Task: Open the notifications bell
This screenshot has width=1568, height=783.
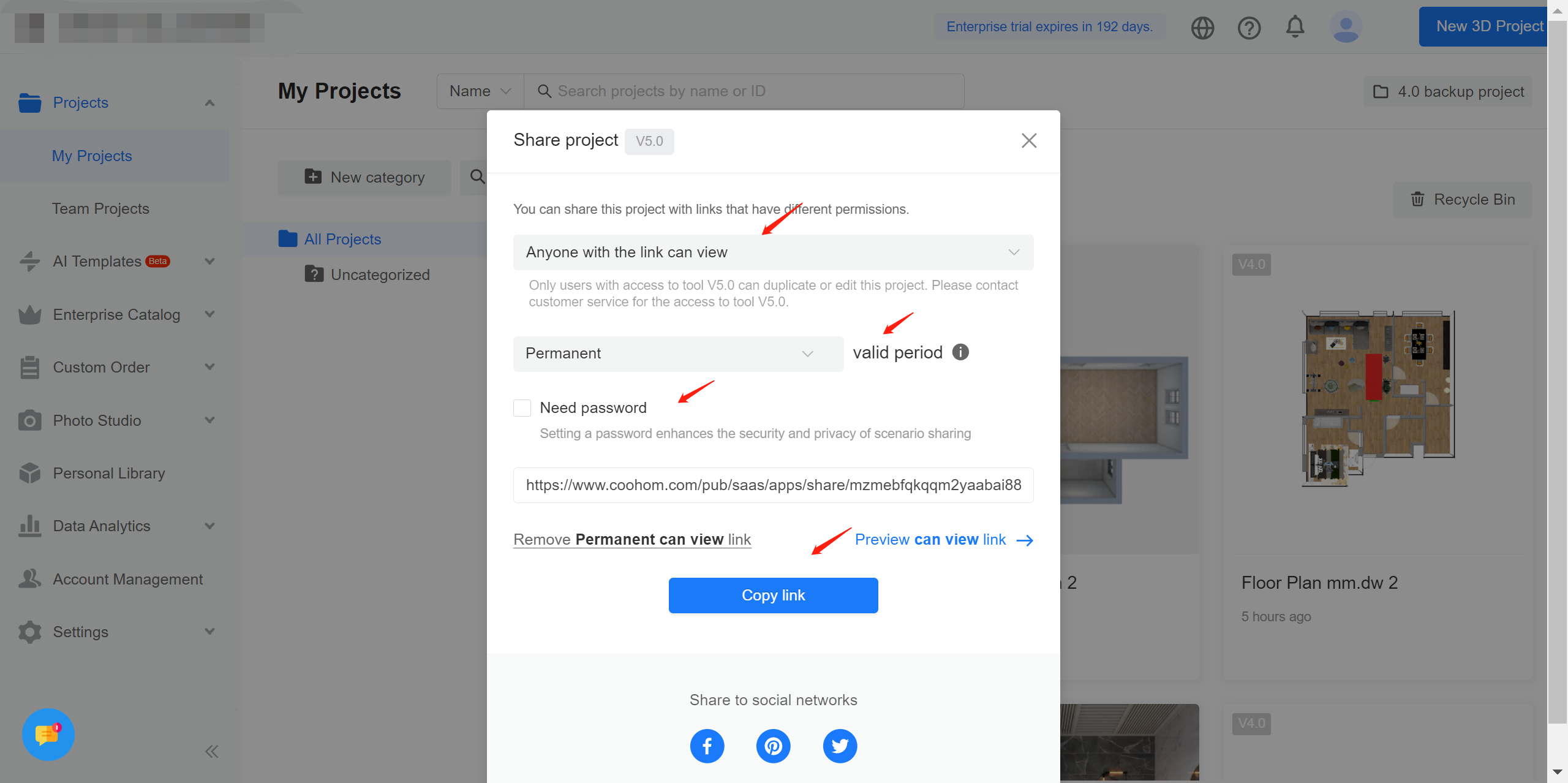Action: coord(1295,27)
